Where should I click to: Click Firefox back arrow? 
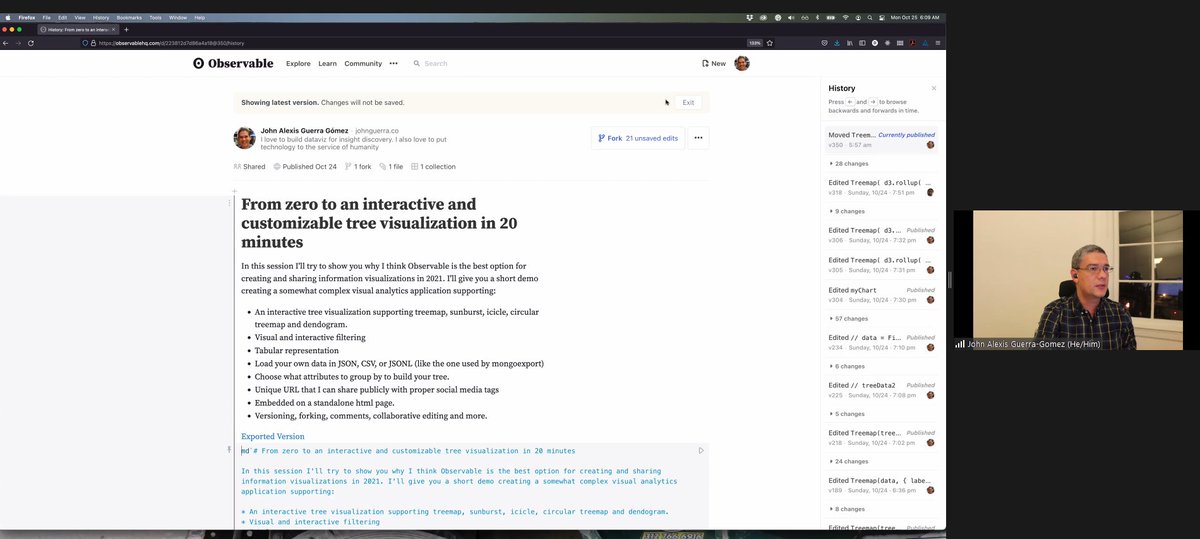pos(6,43)
